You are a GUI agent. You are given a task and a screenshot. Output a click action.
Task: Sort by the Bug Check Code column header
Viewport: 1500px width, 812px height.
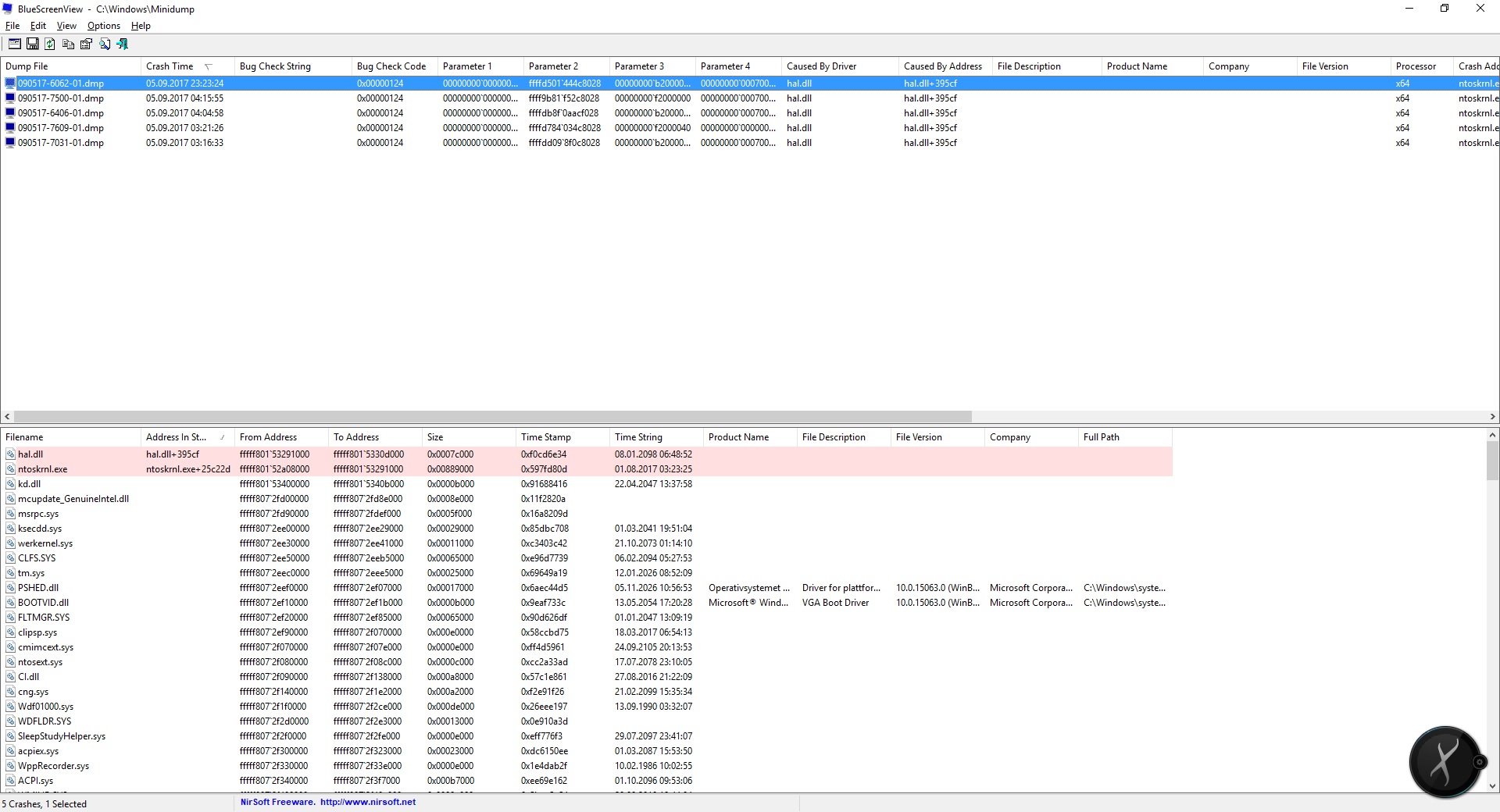(395, 66)
